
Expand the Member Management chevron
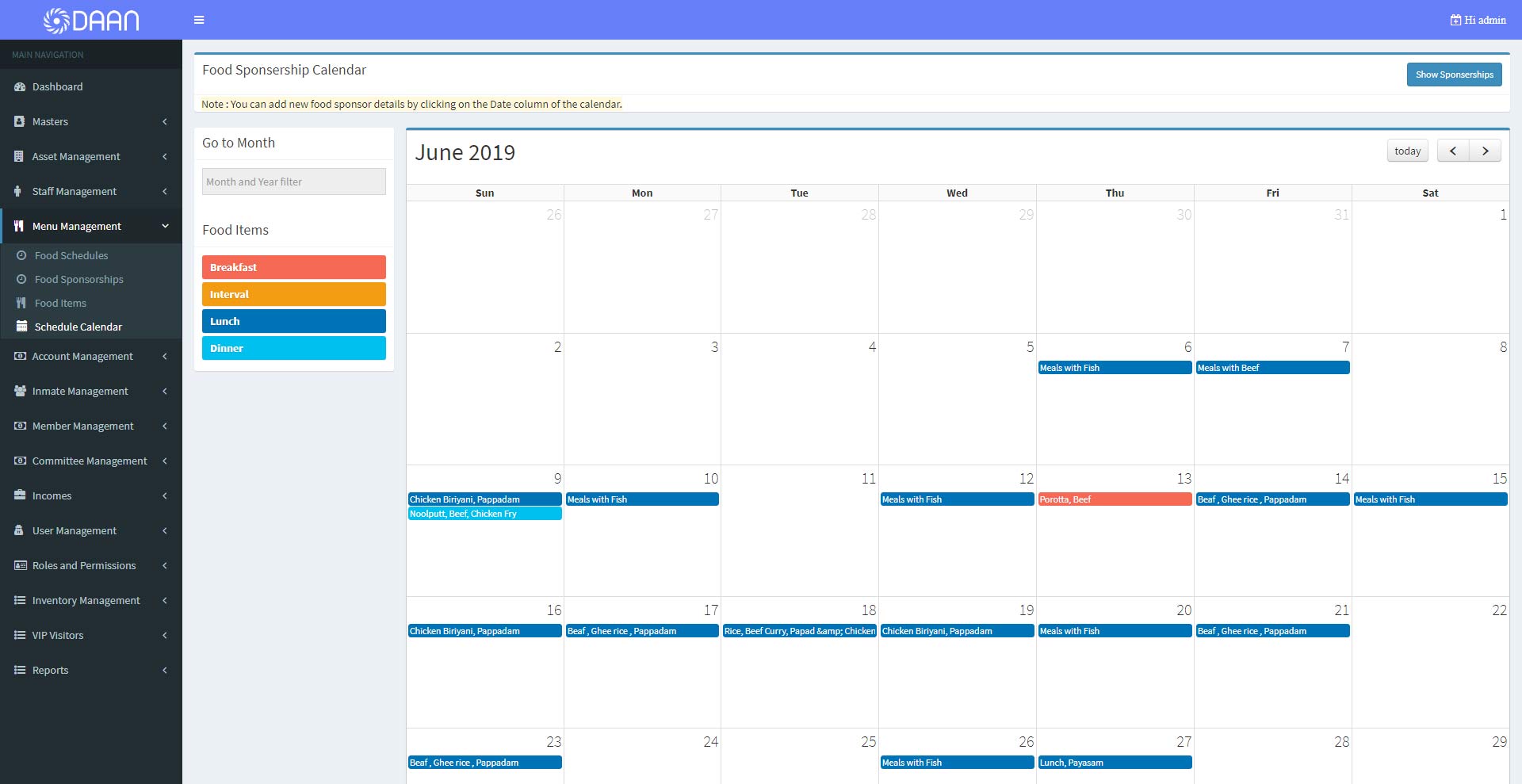pyautogui.click(x=165, y=426)
